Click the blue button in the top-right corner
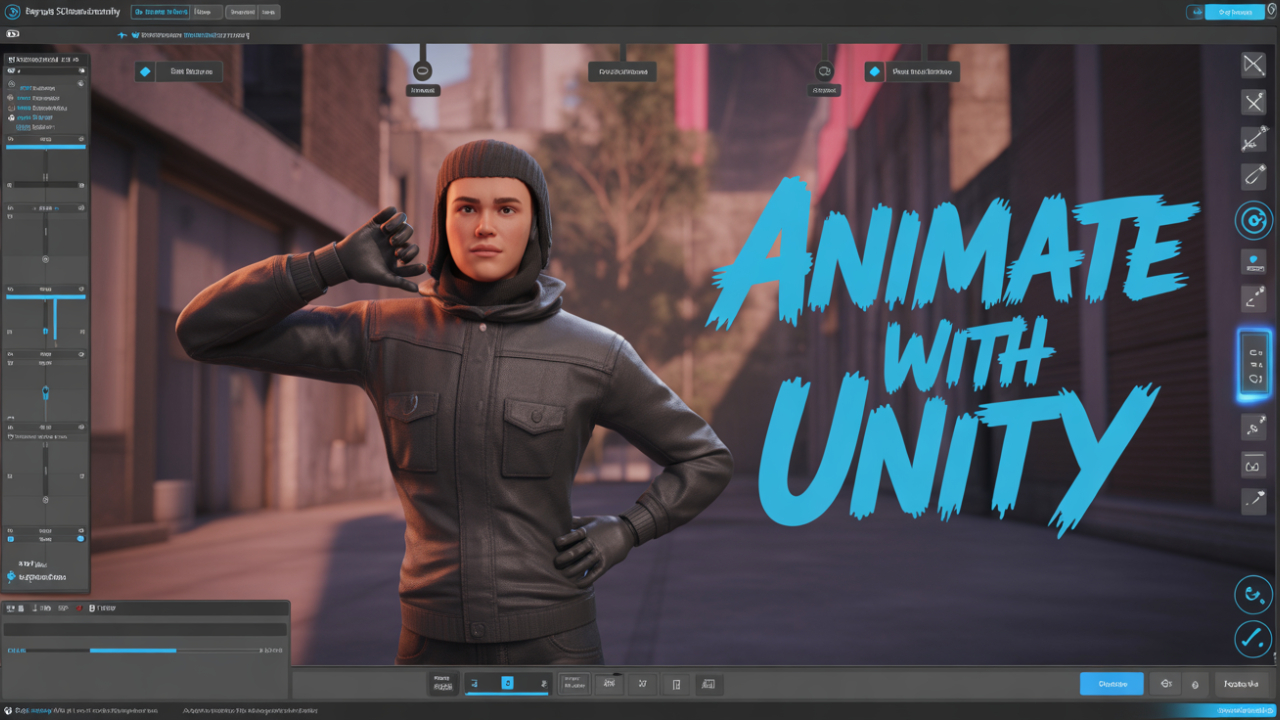This screenshot has width=1280, height=720. coord(1234,12)
